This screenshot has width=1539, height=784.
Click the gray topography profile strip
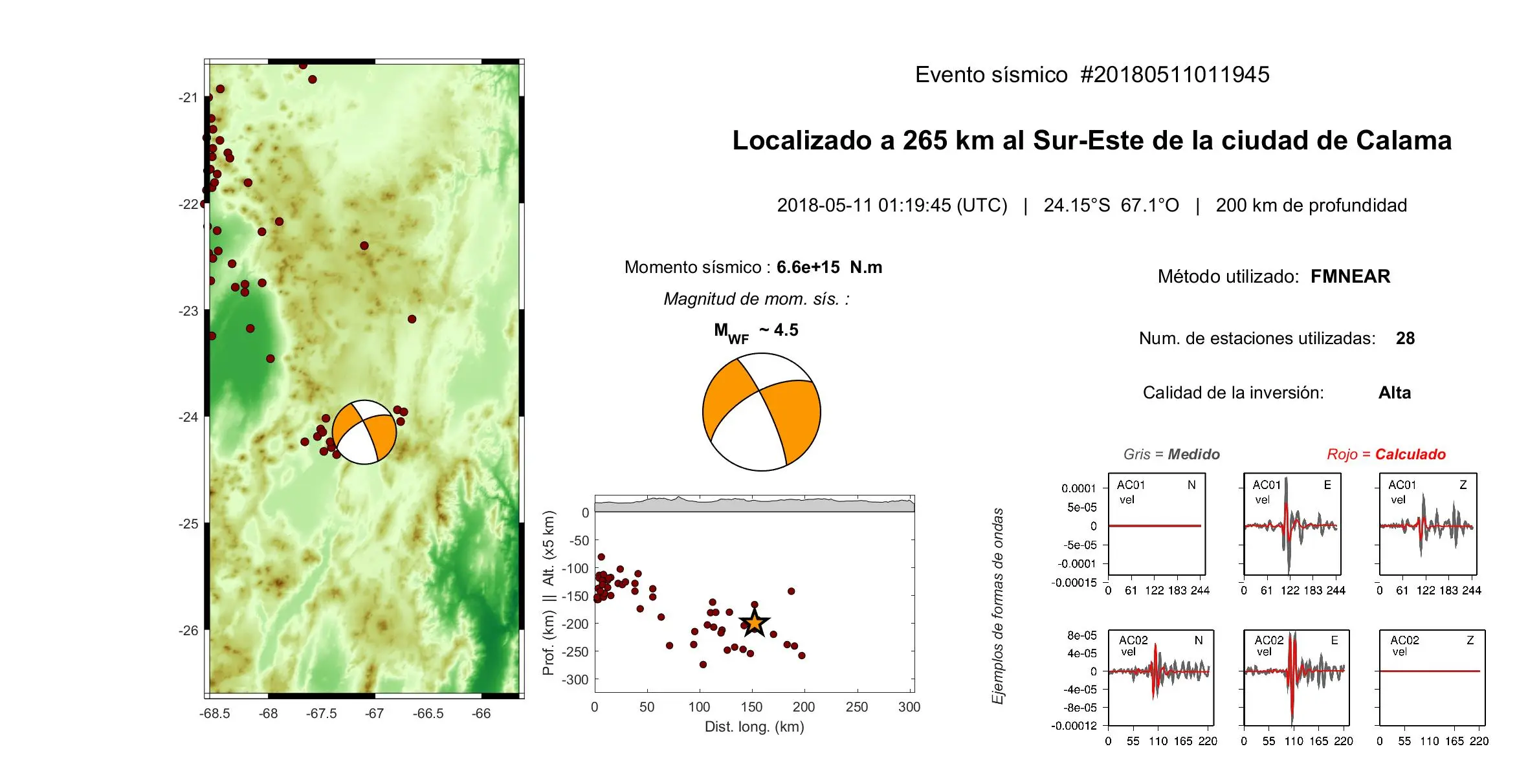click(755, 505)
